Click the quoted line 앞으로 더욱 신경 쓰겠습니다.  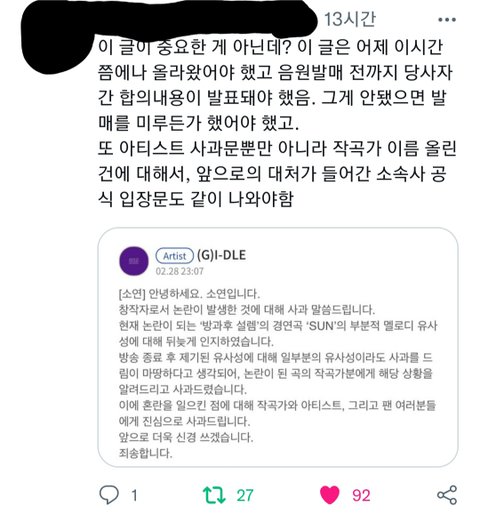(186, 437)
